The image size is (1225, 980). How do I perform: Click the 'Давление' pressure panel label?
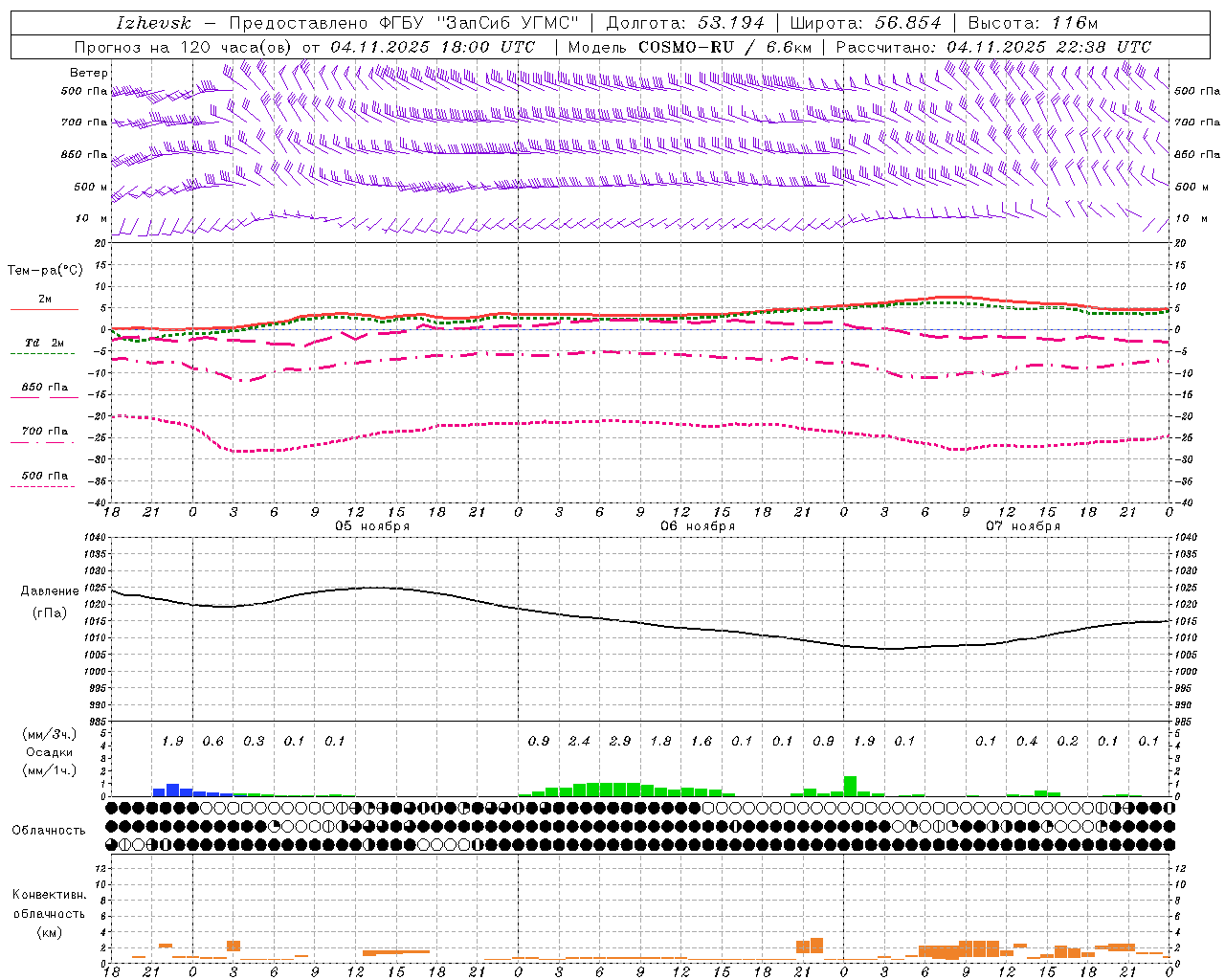(49, 591)
